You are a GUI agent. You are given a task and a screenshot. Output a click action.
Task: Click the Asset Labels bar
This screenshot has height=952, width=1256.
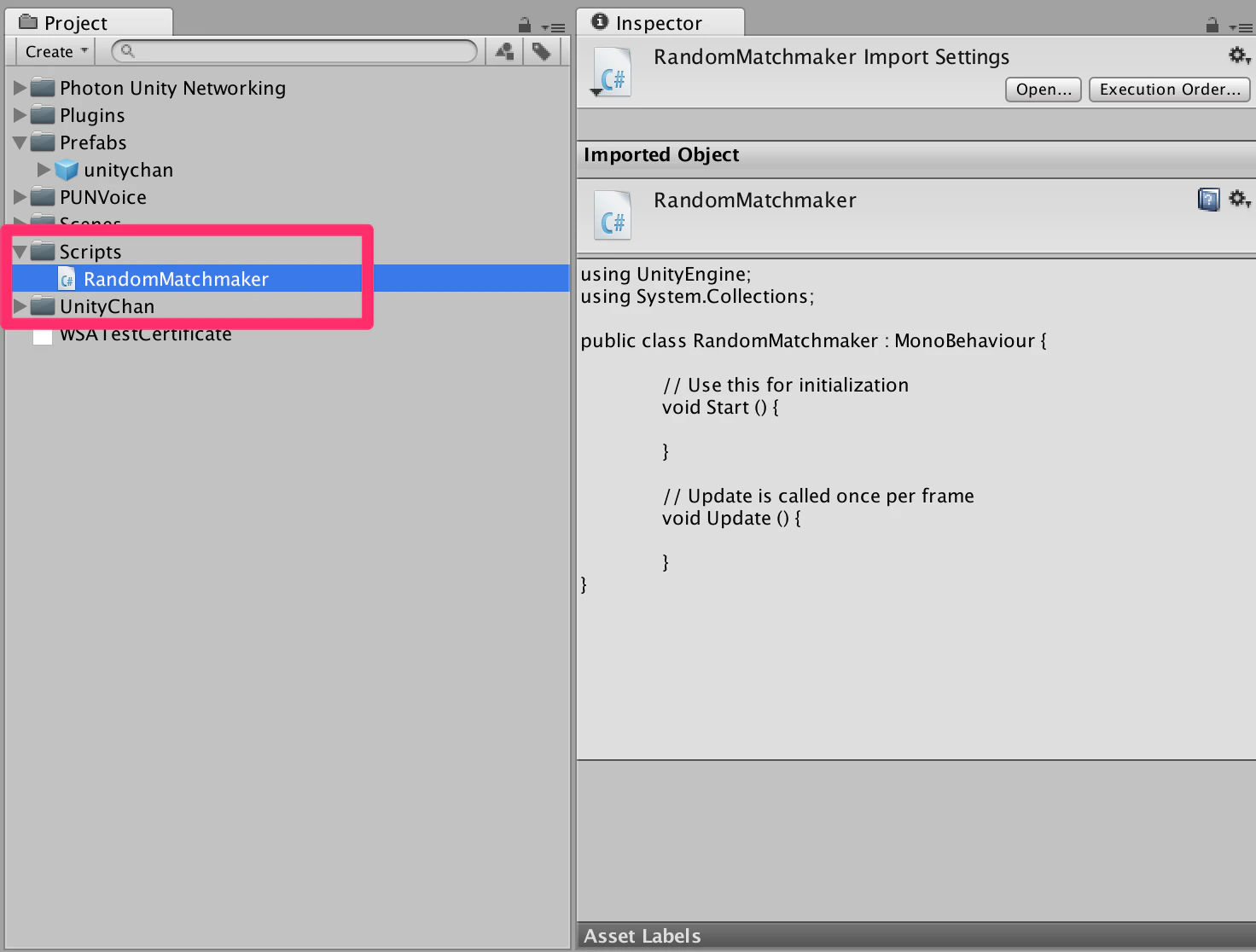[x=916, y=936]
